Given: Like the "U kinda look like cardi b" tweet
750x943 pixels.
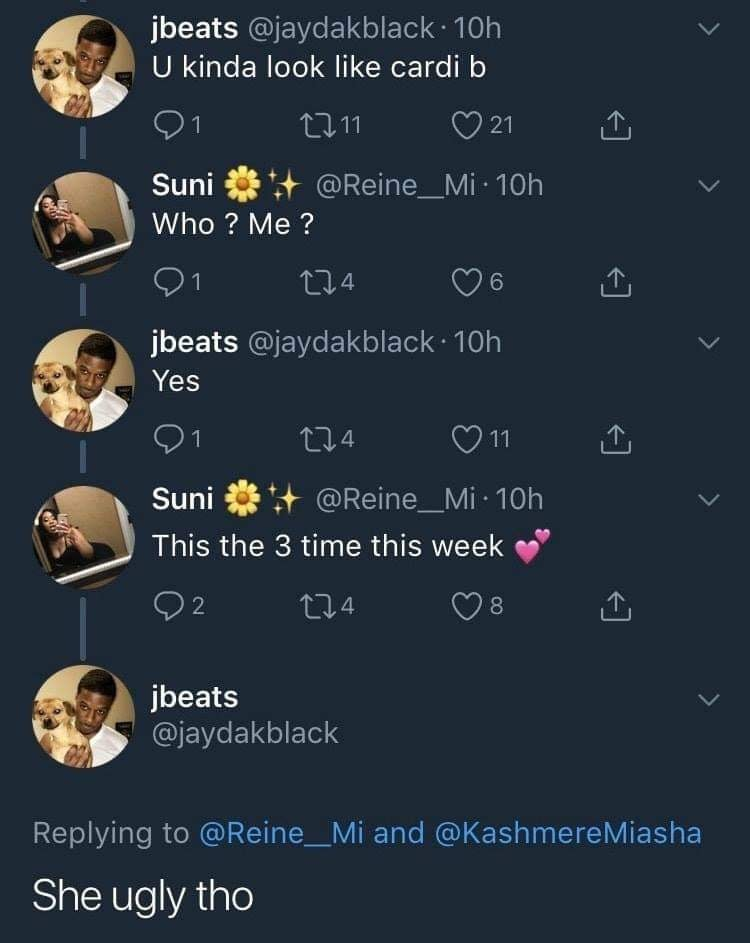Looking at the screenshot, I should 467,125.
